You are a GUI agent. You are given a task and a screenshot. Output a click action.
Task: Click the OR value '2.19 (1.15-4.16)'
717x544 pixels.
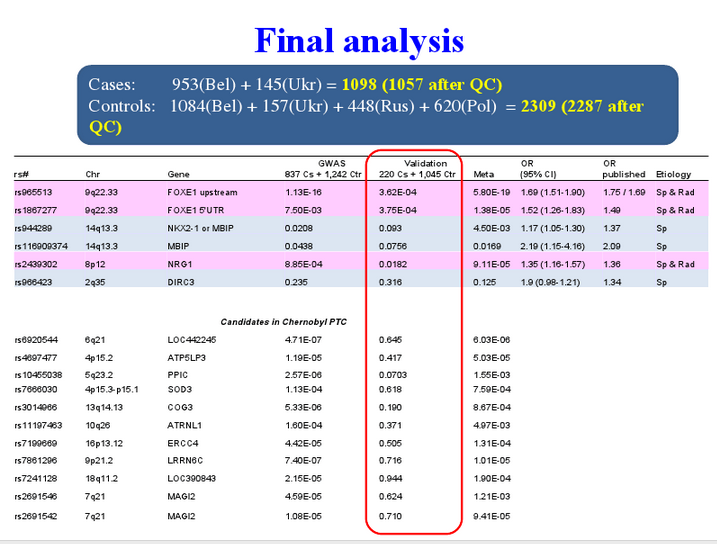552,246
